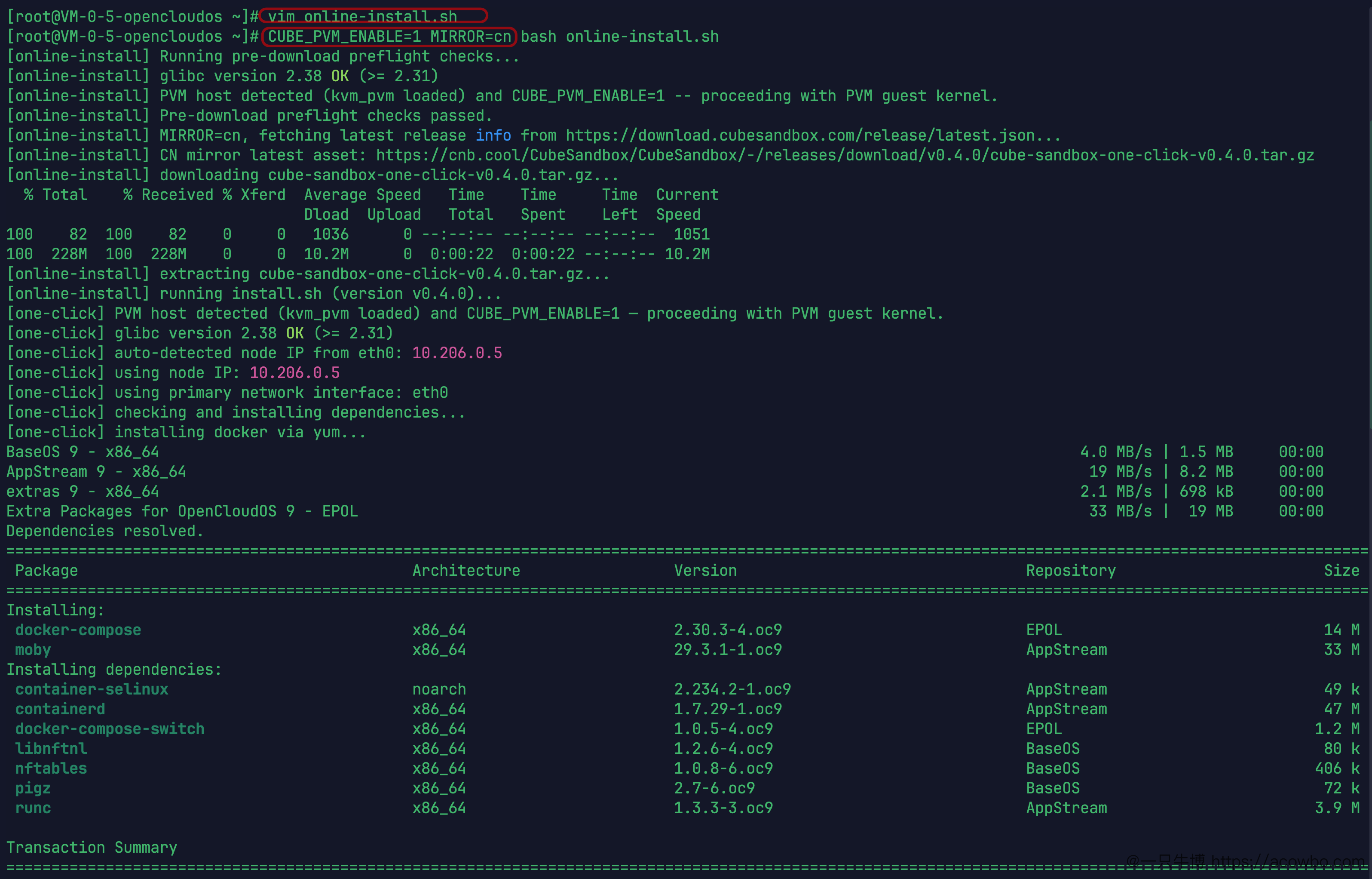
Task: Click the 'Size' column header
Action: 1342,570
